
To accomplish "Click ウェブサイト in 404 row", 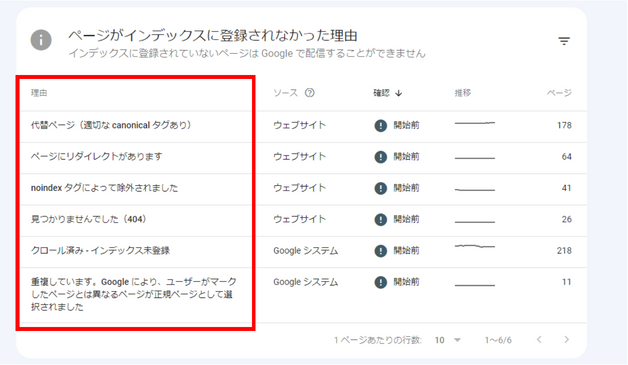I will point(300,219).
